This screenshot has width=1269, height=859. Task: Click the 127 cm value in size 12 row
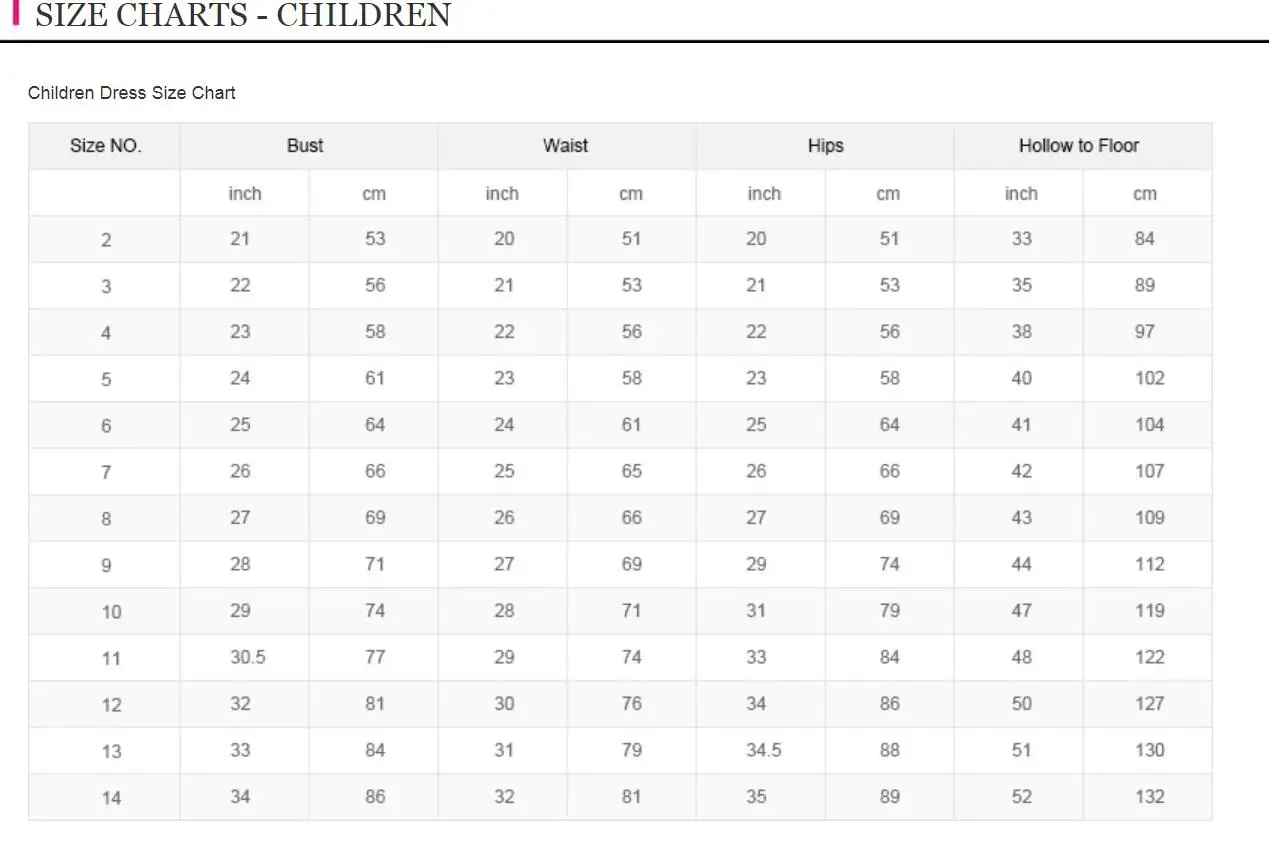(x=1149, y=704)
